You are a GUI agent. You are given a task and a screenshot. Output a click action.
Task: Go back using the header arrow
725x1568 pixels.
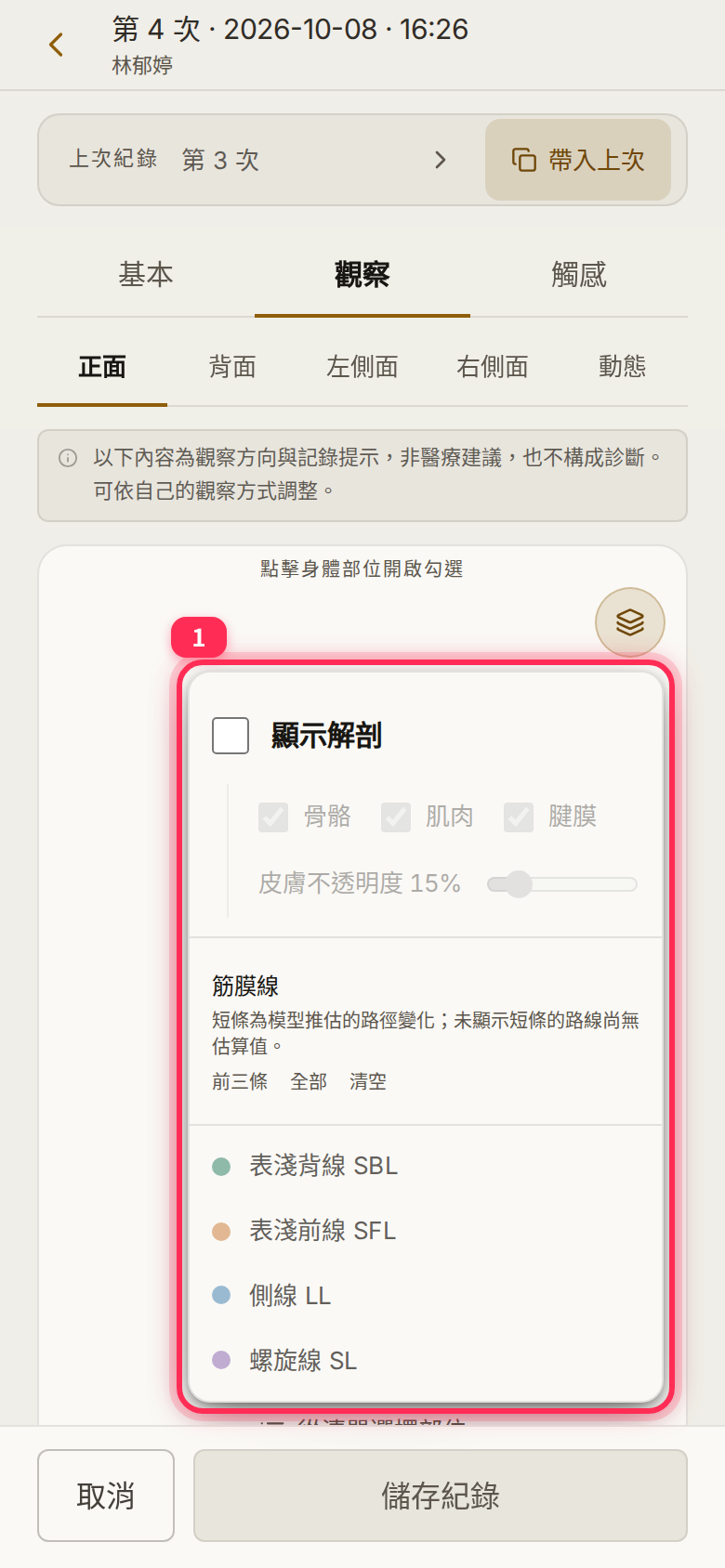(57, 45)
